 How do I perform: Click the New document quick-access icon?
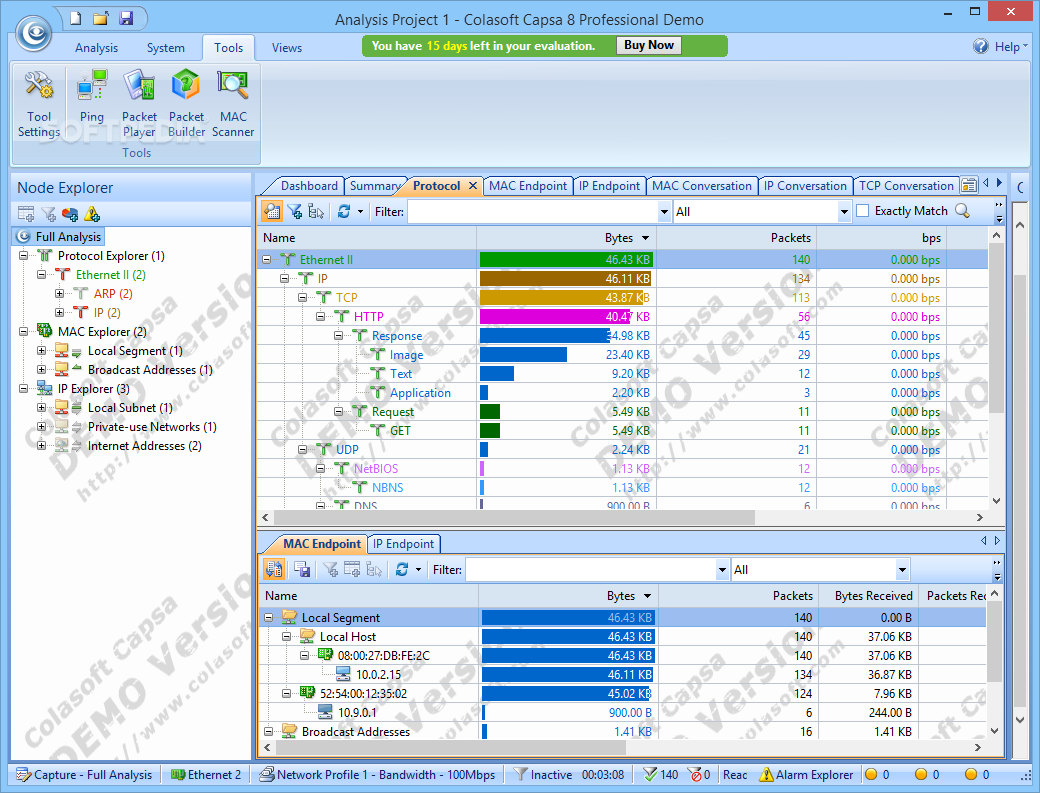click(76, 18)
